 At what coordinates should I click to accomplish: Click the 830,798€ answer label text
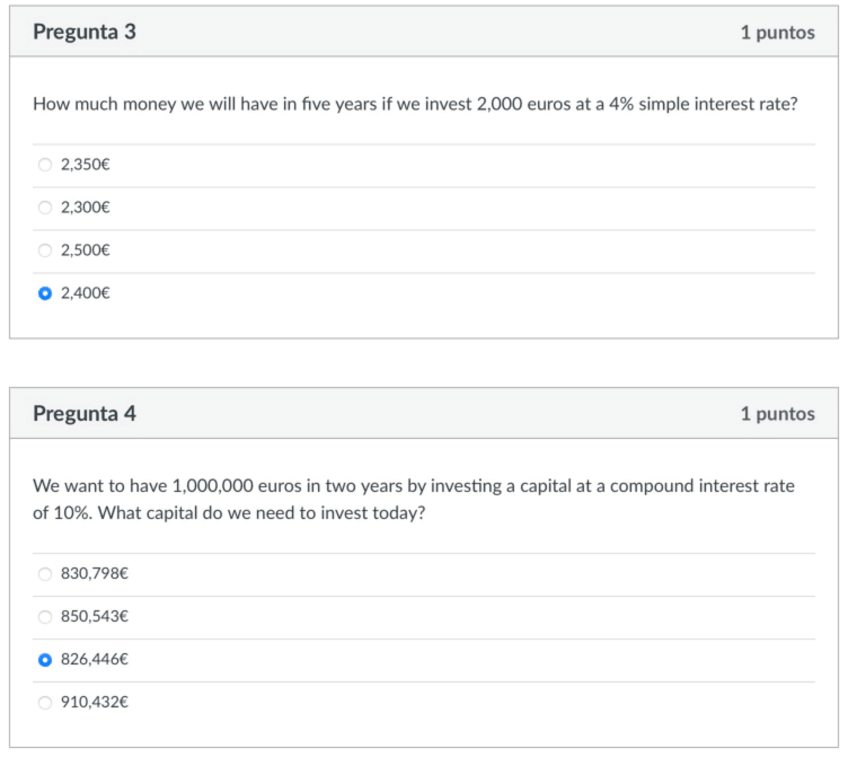95,574
